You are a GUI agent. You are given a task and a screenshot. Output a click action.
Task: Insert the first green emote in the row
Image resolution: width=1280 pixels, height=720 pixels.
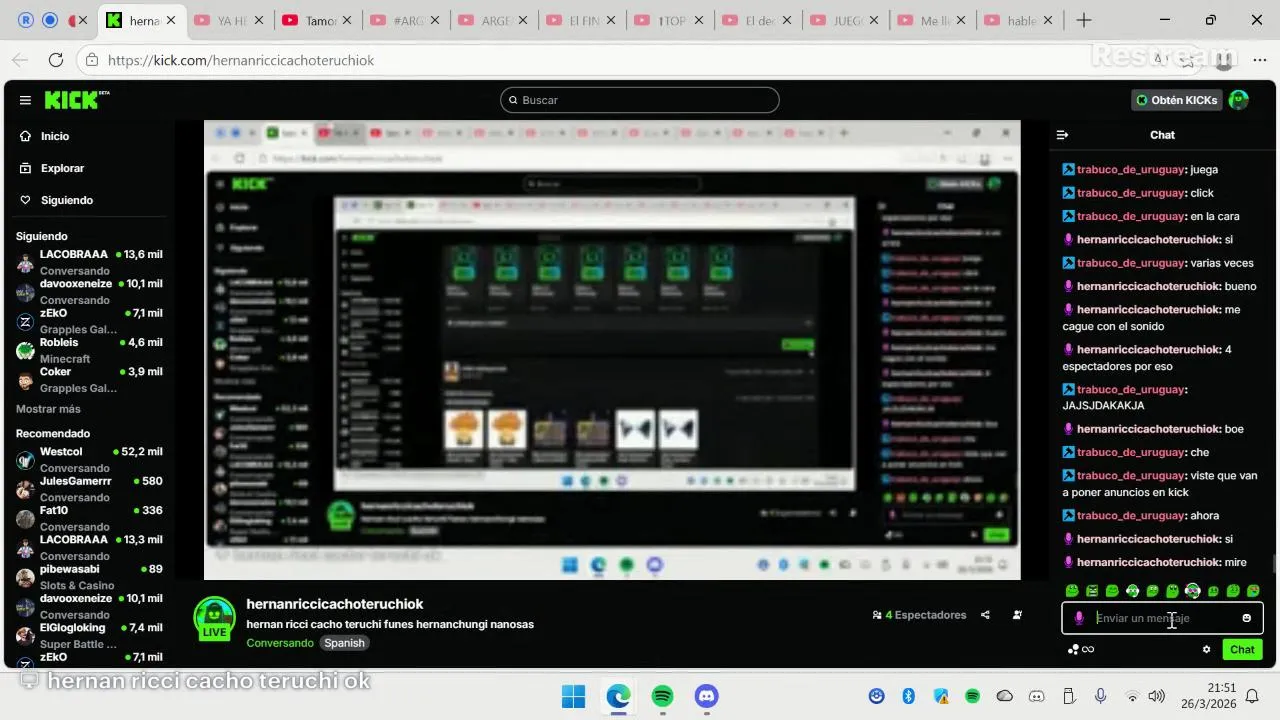pyautogui.click(x=1072, y=591)
